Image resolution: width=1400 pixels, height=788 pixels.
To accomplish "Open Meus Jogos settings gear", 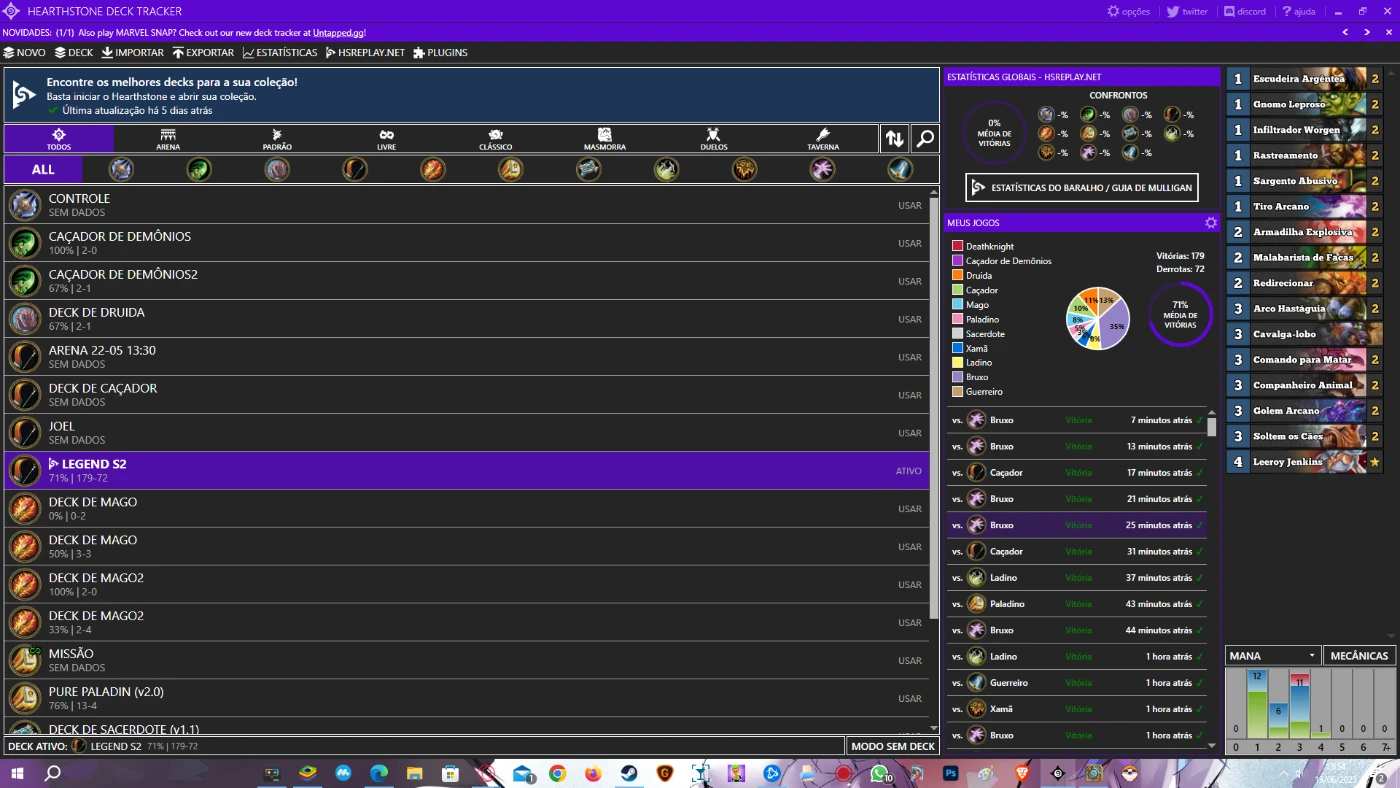I will pyautogui.click(x=1211, y=223).
